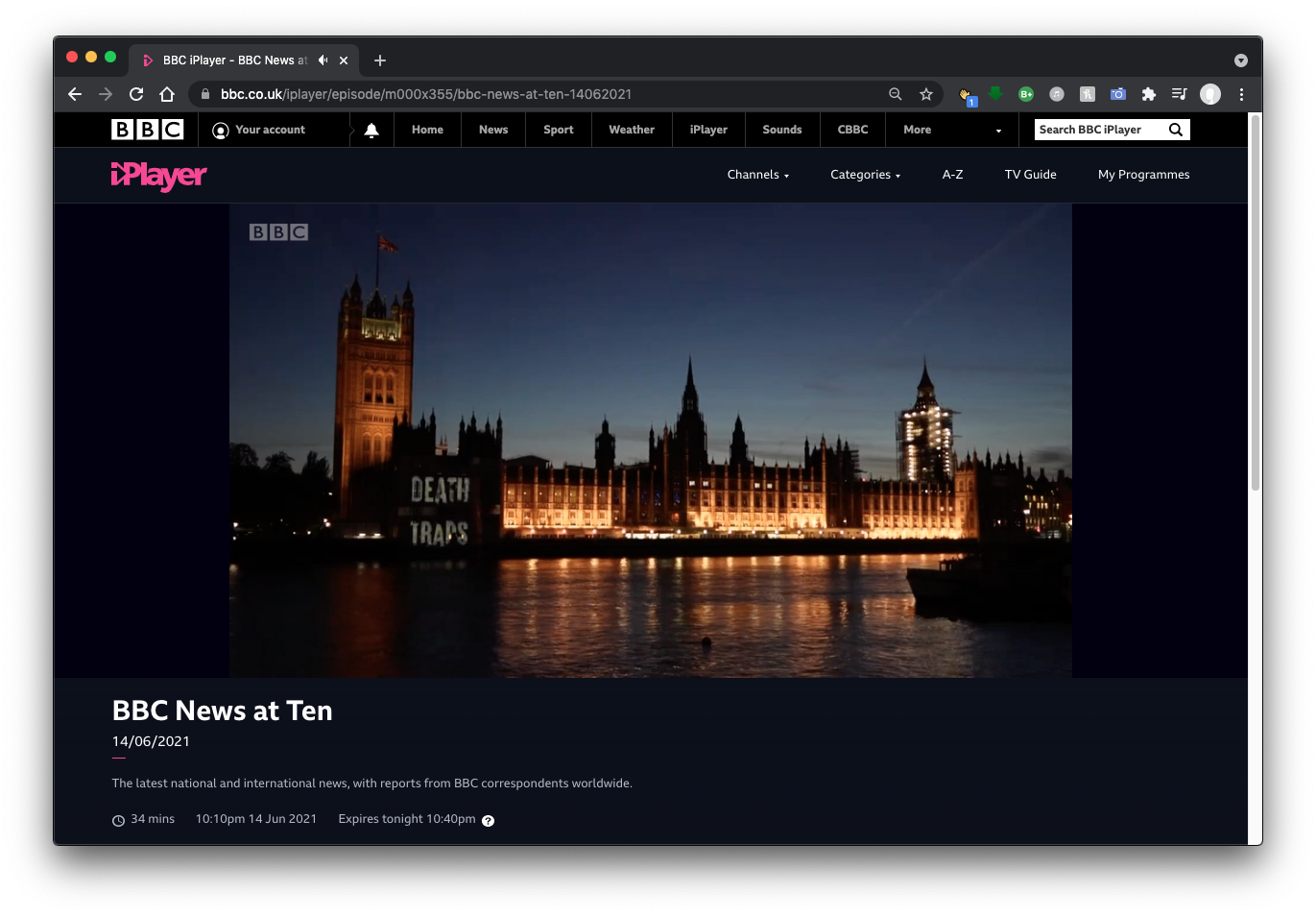Open the News nav item
The image size is (1316, 916).
493,130
